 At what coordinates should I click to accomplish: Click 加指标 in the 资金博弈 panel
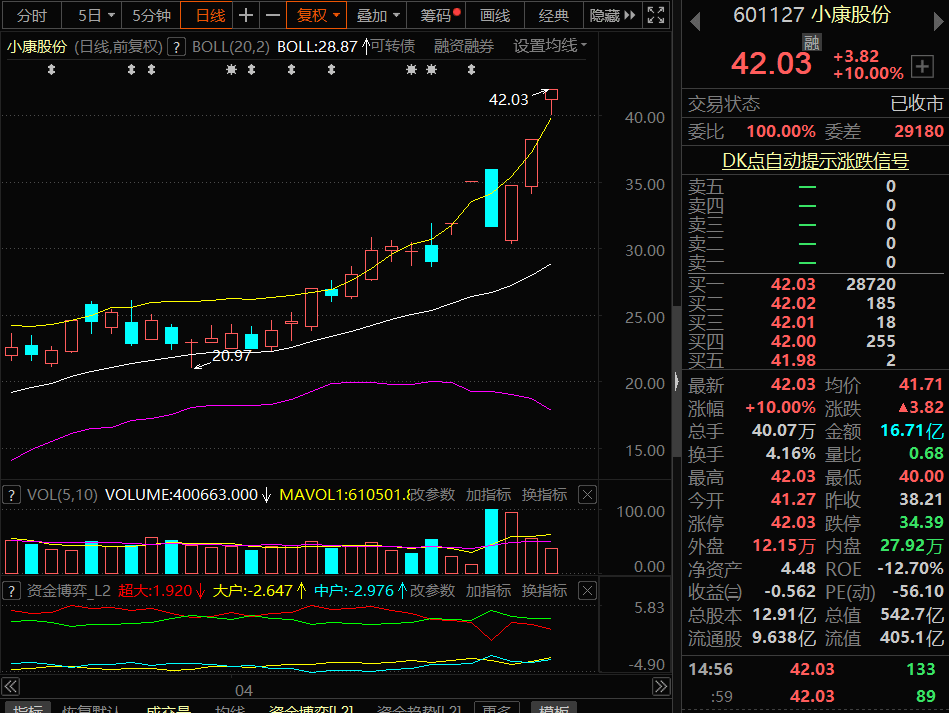click(x=488, y=591)
